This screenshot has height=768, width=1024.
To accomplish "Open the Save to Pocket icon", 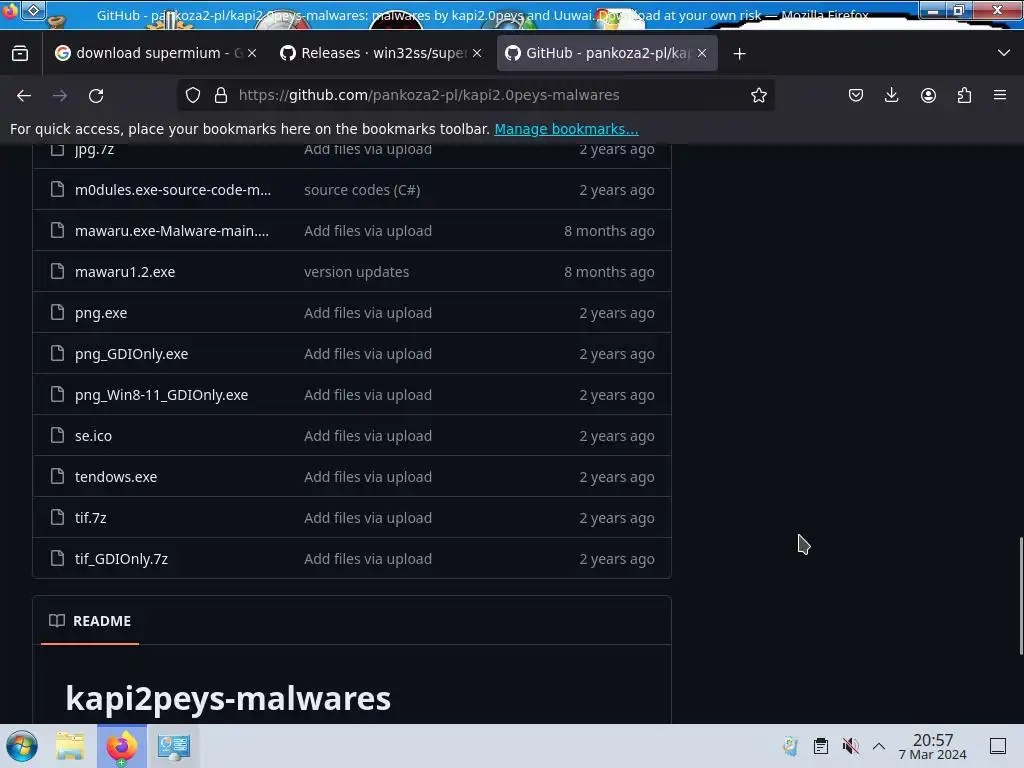I will [x=856, y=95].
